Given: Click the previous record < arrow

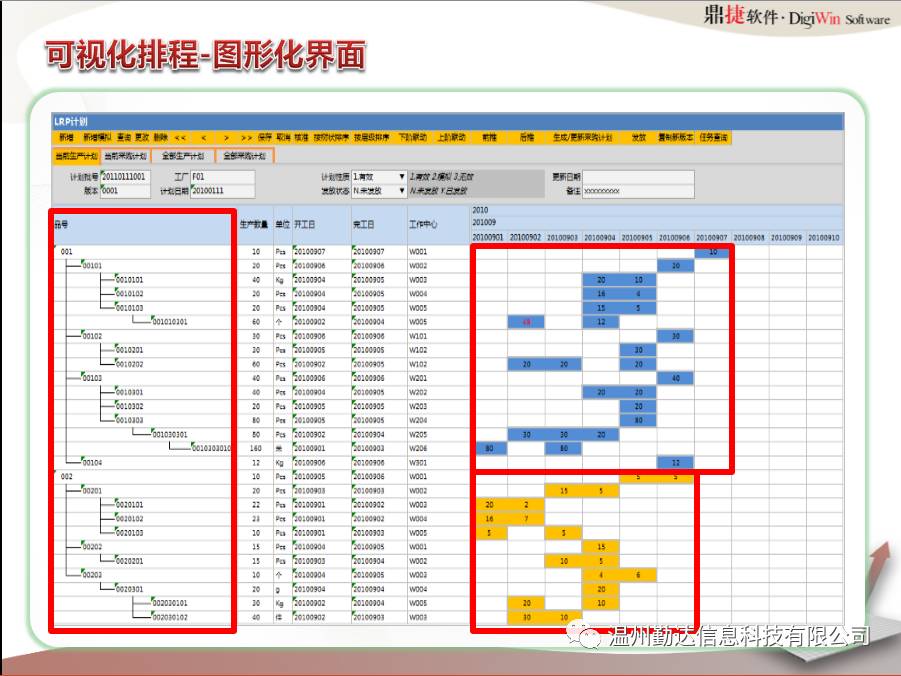Looking at the screenshot, I should [203, 137].
